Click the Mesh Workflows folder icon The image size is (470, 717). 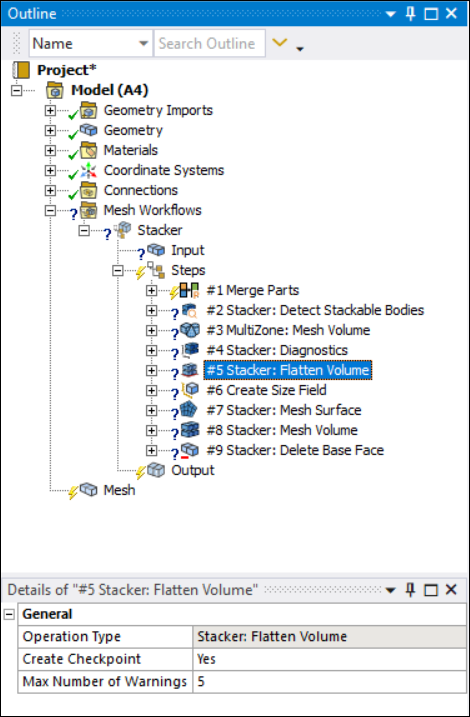tap(88, 210)
